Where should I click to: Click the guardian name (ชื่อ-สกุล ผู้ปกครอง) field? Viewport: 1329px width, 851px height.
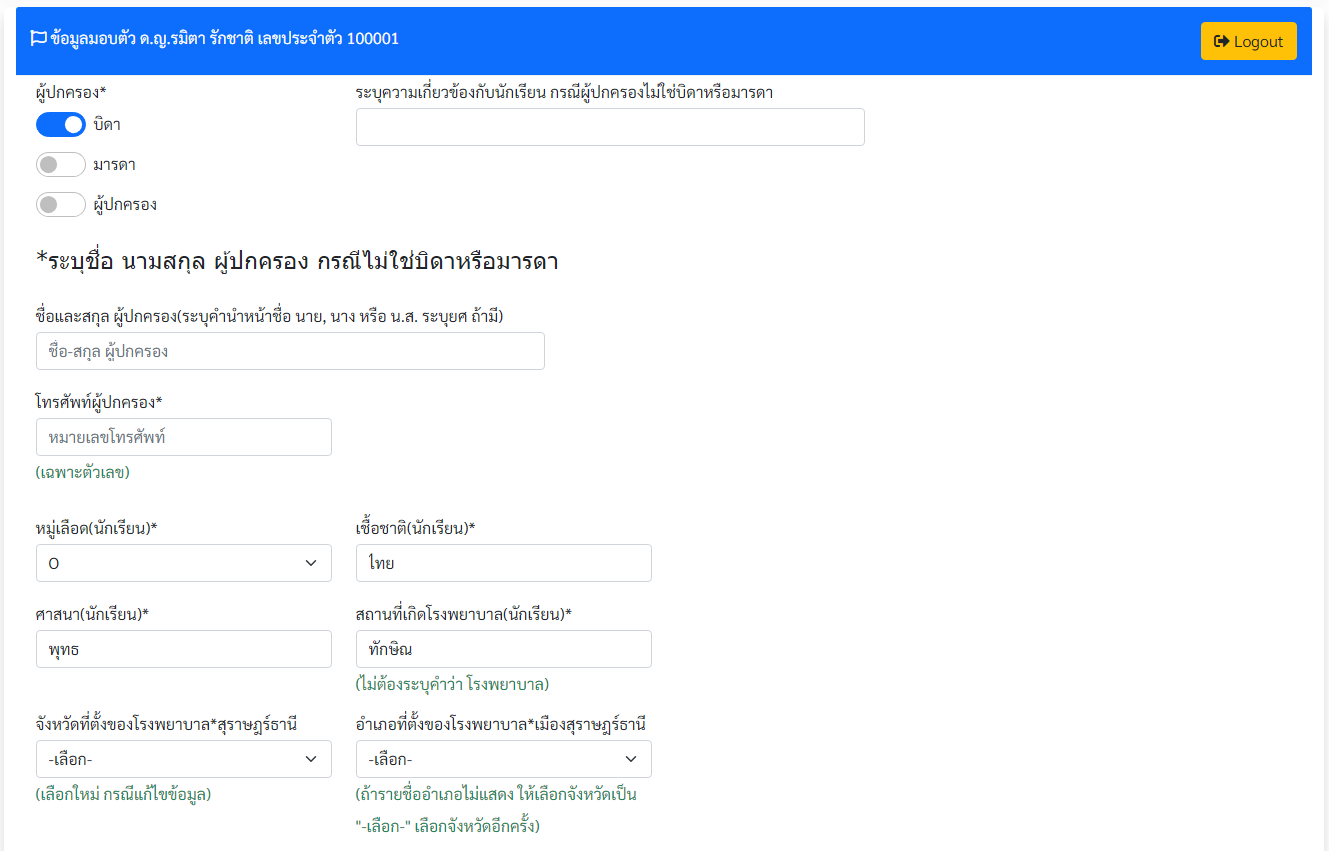tap(290, 351)
